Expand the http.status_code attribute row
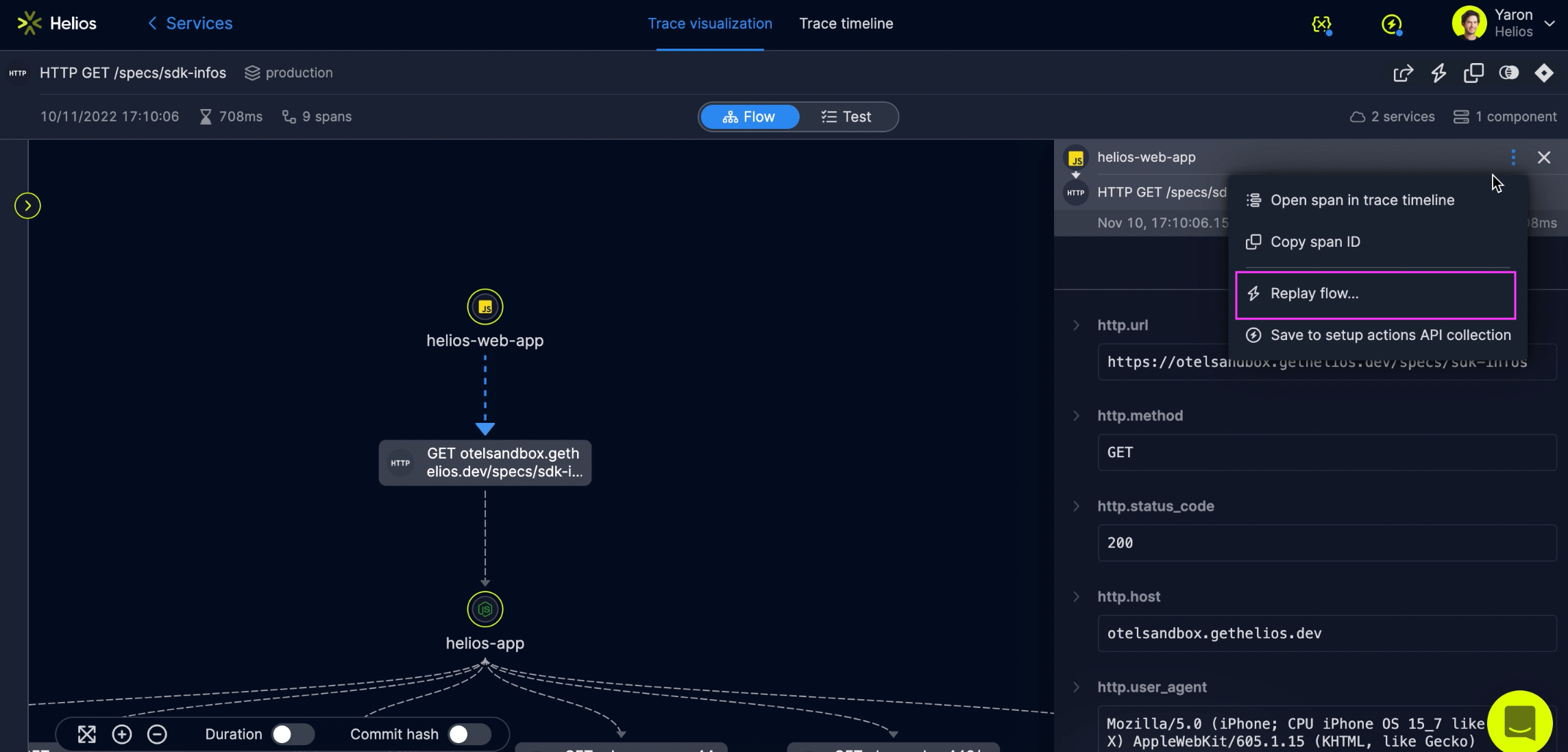The image size is (1568, 752). click(x=1077, y=506)
